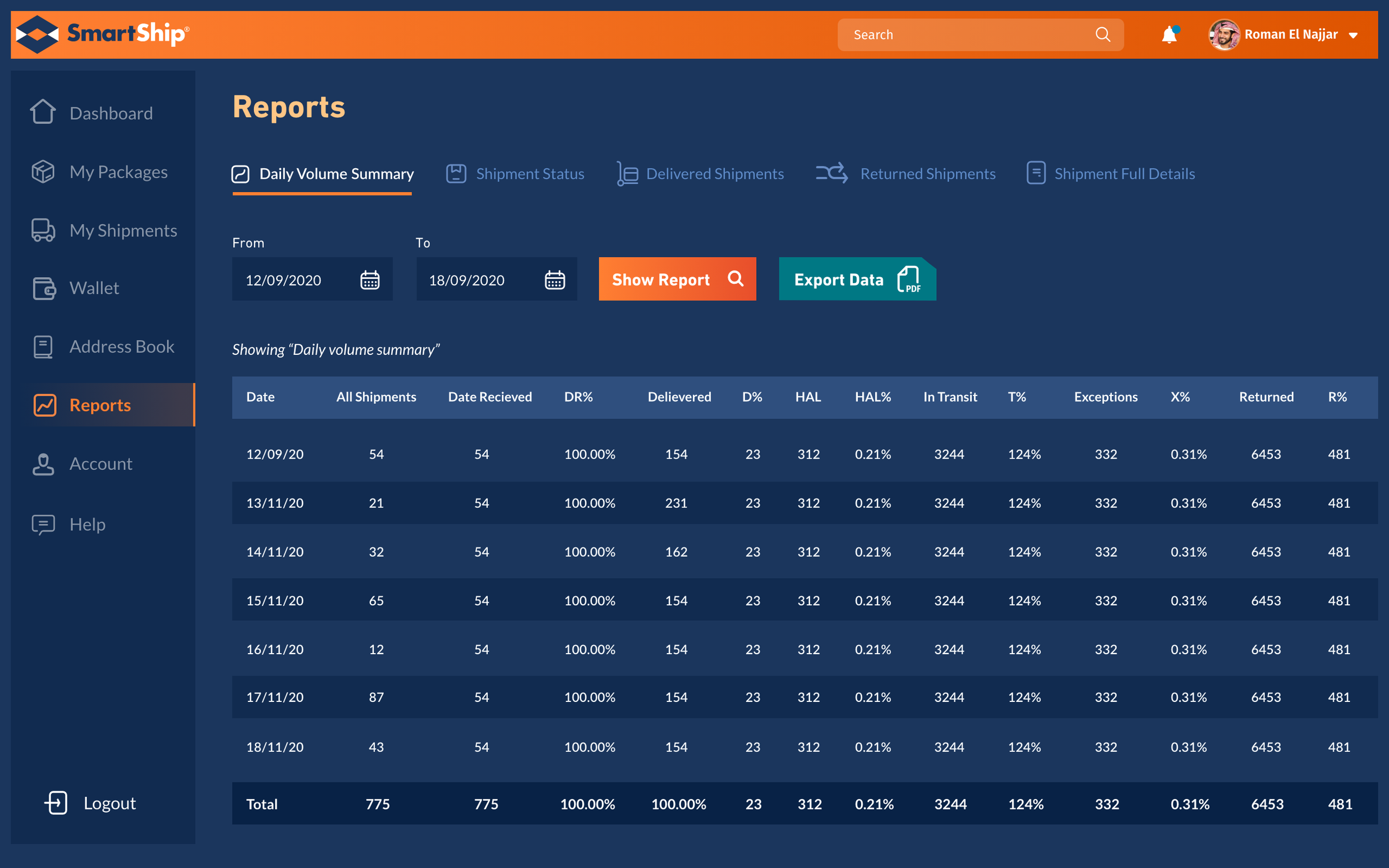The image size is (1389, 868).
Task: Click the notification bell icon
Action: (x=1168, y=35)
